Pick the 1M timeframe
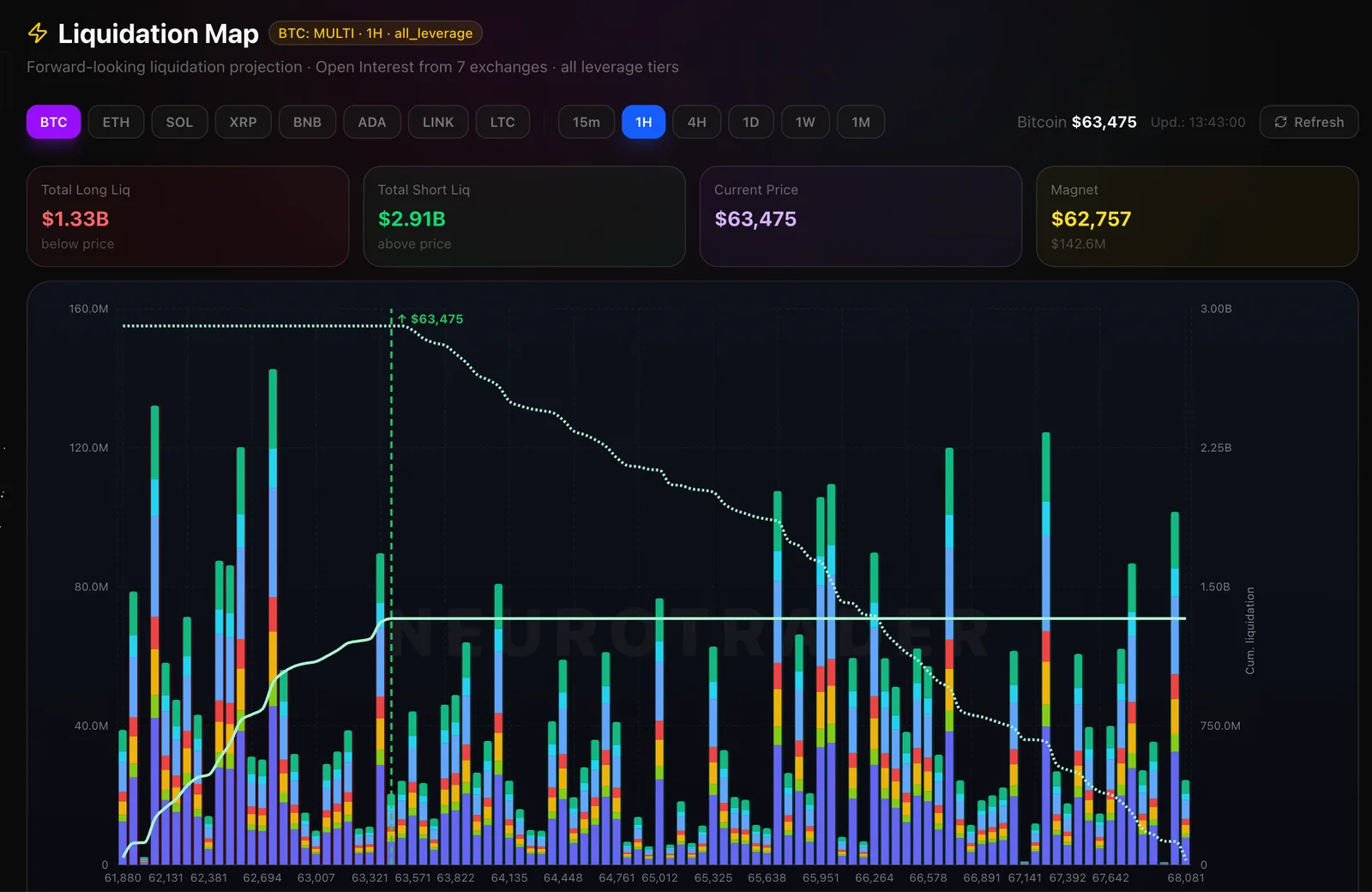 tap(861, 122)
